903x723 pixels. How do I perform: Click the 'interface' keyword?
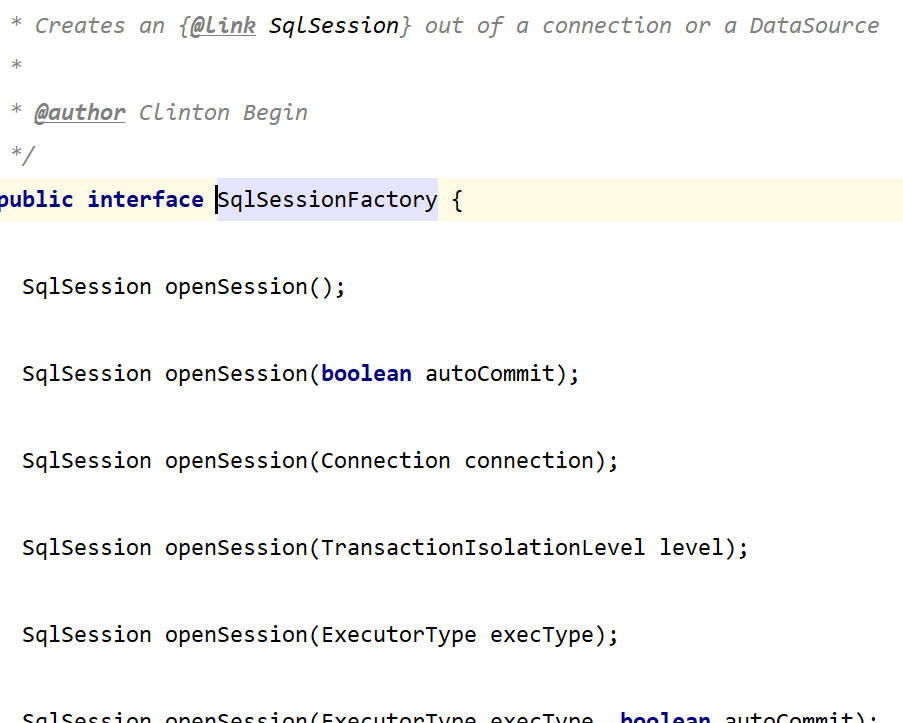point(145,200)
